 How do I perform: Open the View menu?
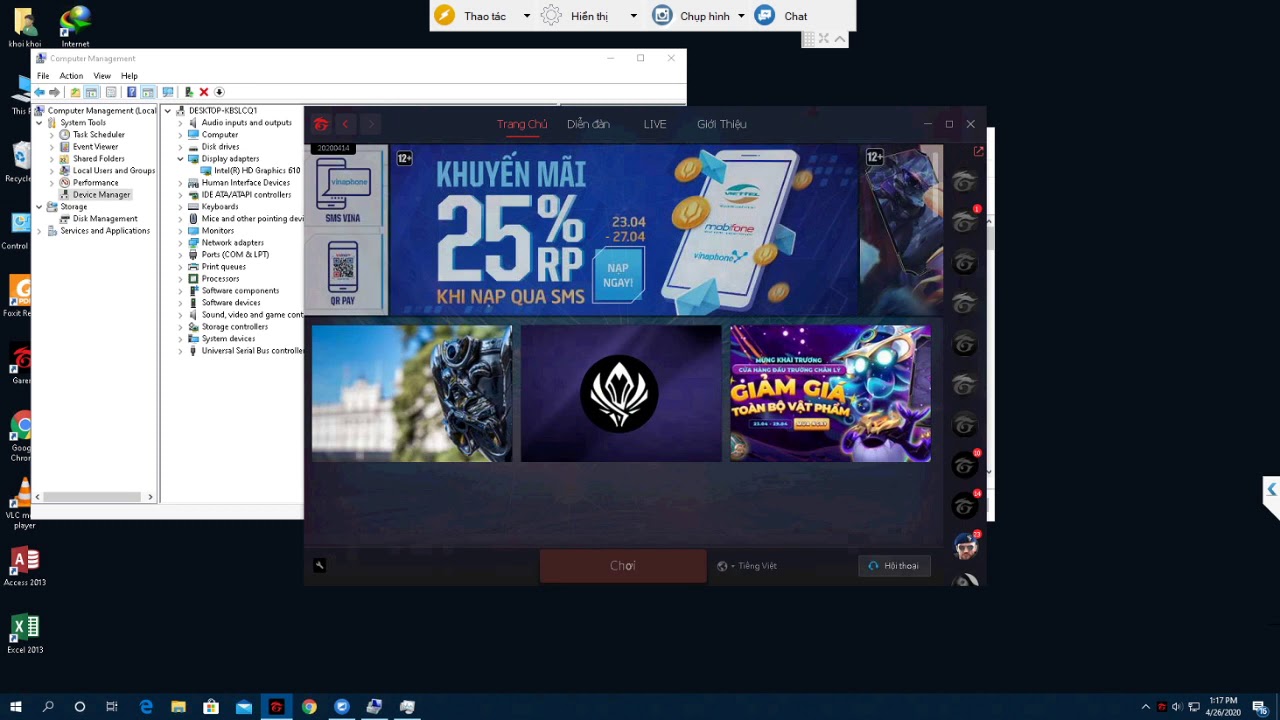coord(102,76)
